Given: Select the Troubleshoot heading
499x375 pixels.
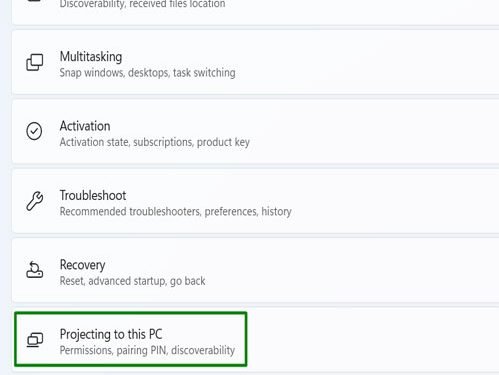Looking at the screenshot, I should [x=93, y=195].
